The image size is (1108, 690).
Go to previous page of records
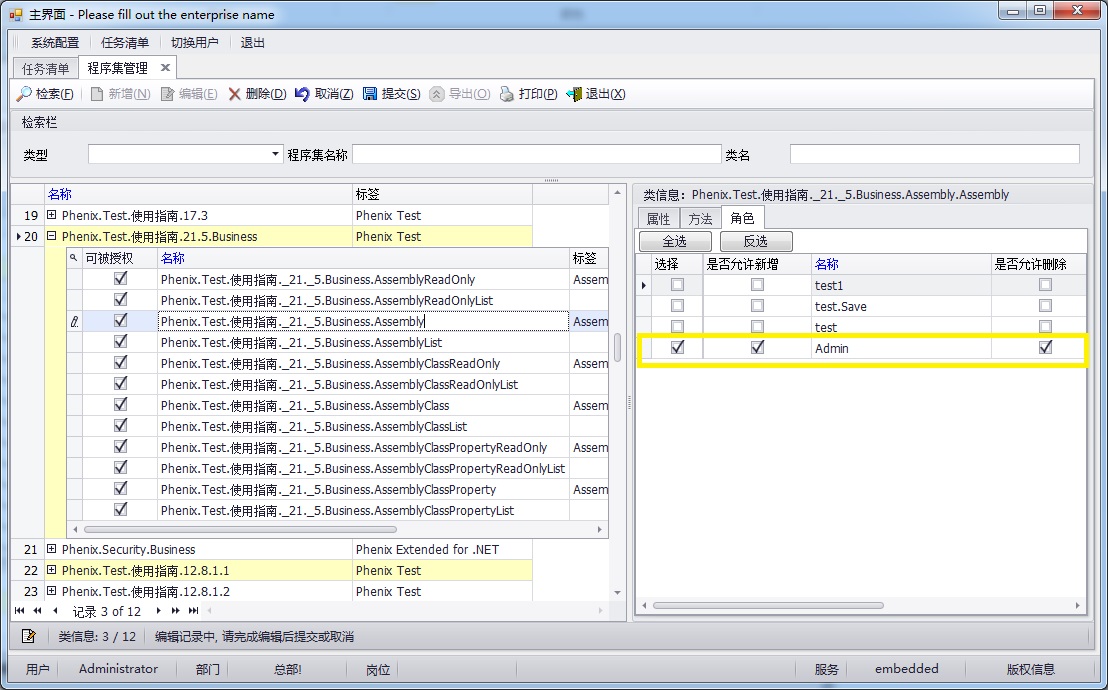click(x=37, y=611)
